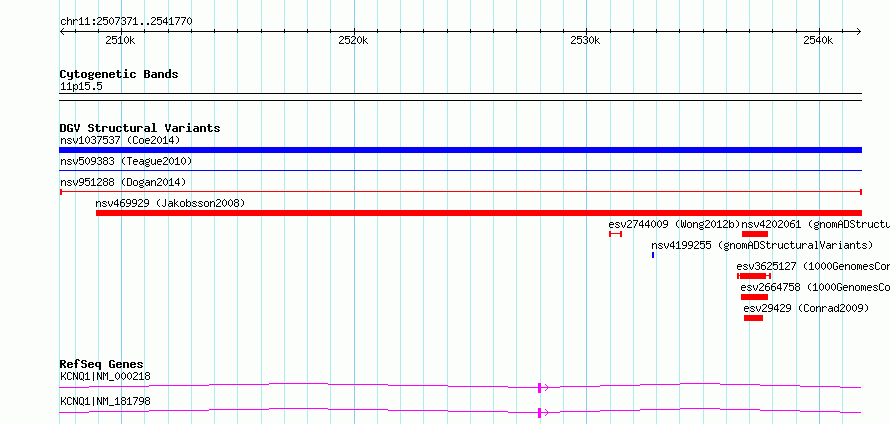Image resolution: width=890 pixels, height=424 pixels.
Task: Click the 2540k ruler tick label
Action: (818, 41)
